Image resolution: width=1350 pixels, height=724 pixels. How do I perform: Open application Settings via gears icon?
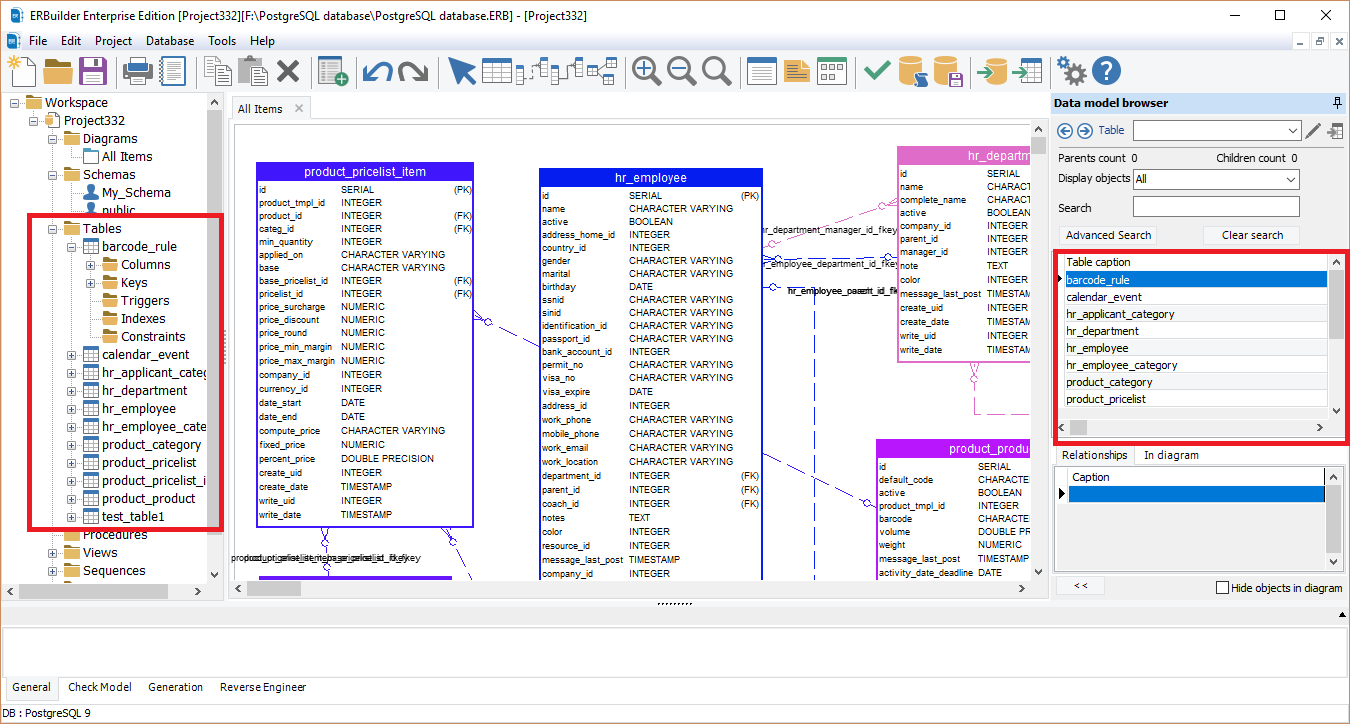pyautogui.click(x=1071, y=71)
